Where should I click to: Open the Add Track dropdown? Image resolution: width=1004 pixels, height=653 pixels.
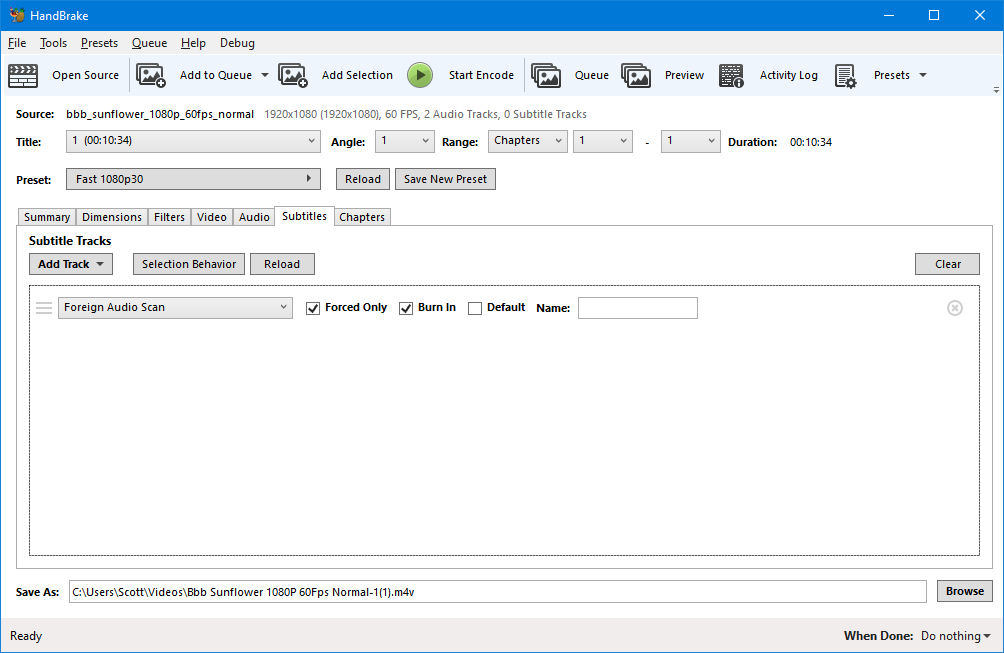coord(70,263)
